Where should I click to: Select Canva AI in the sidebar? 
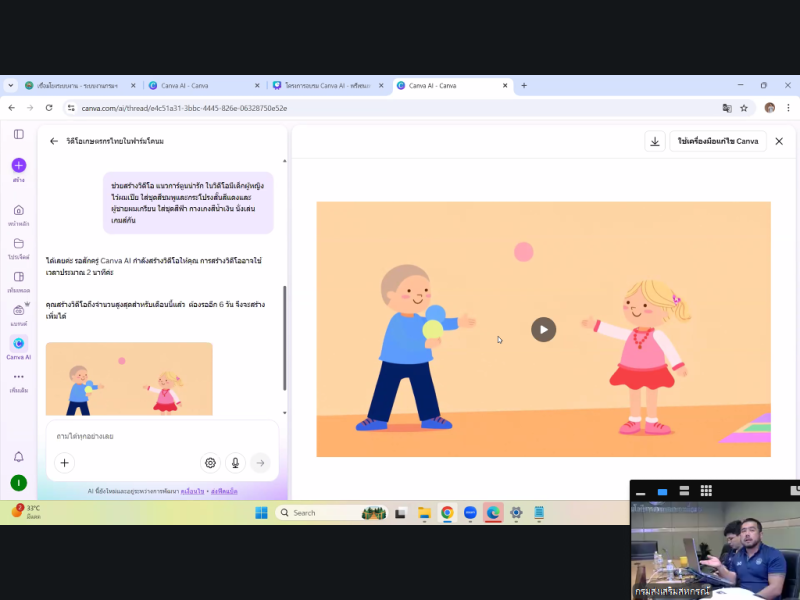(18, 344)
